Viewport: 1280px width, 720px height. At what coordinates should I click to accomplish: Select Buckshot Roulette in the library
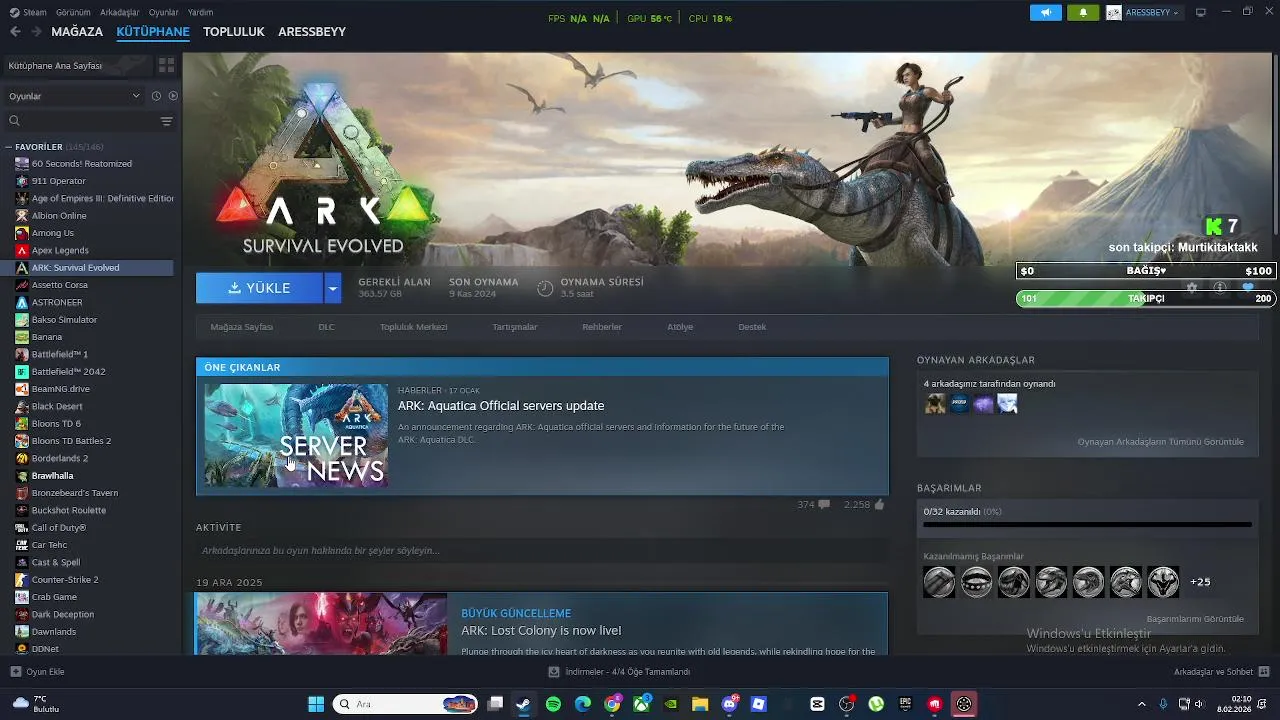tap(68, 510)
